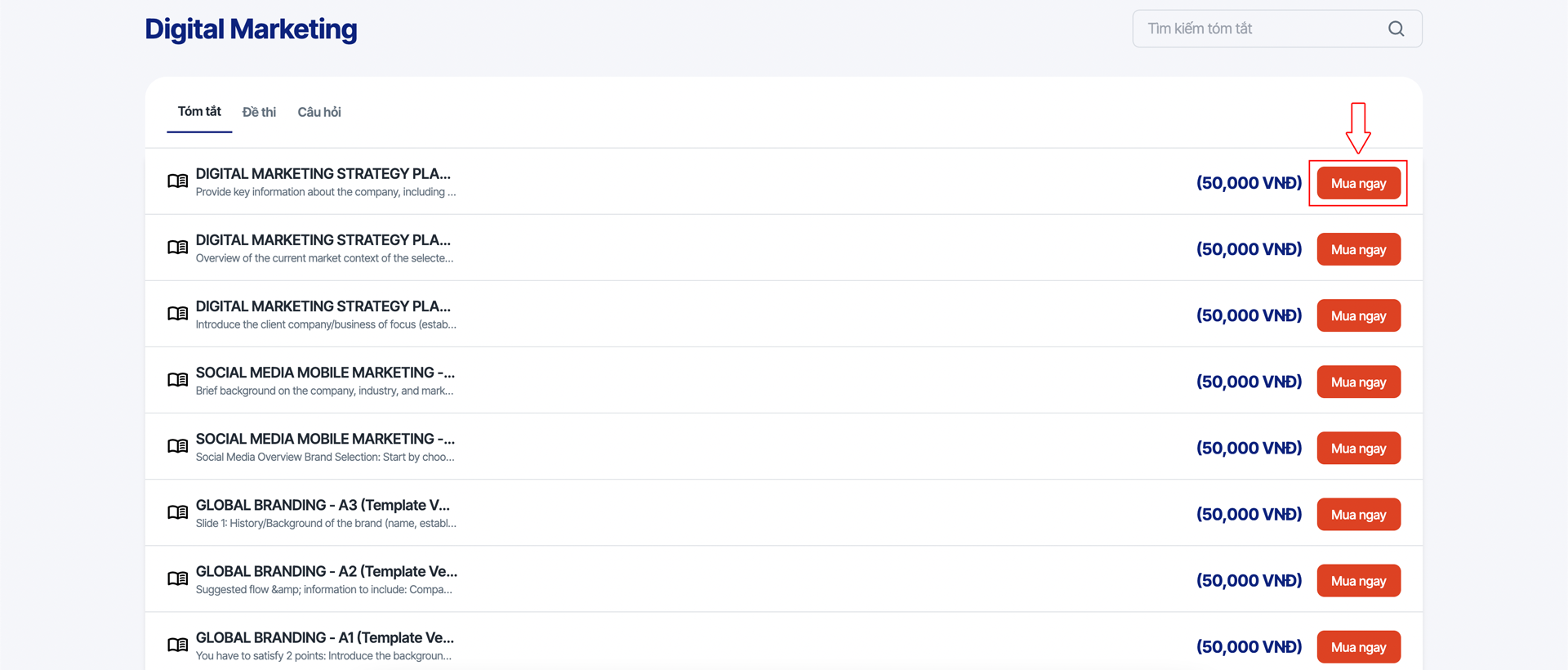Select the Tóm tắt tab

pyautogui.click(x=199, y=112)
